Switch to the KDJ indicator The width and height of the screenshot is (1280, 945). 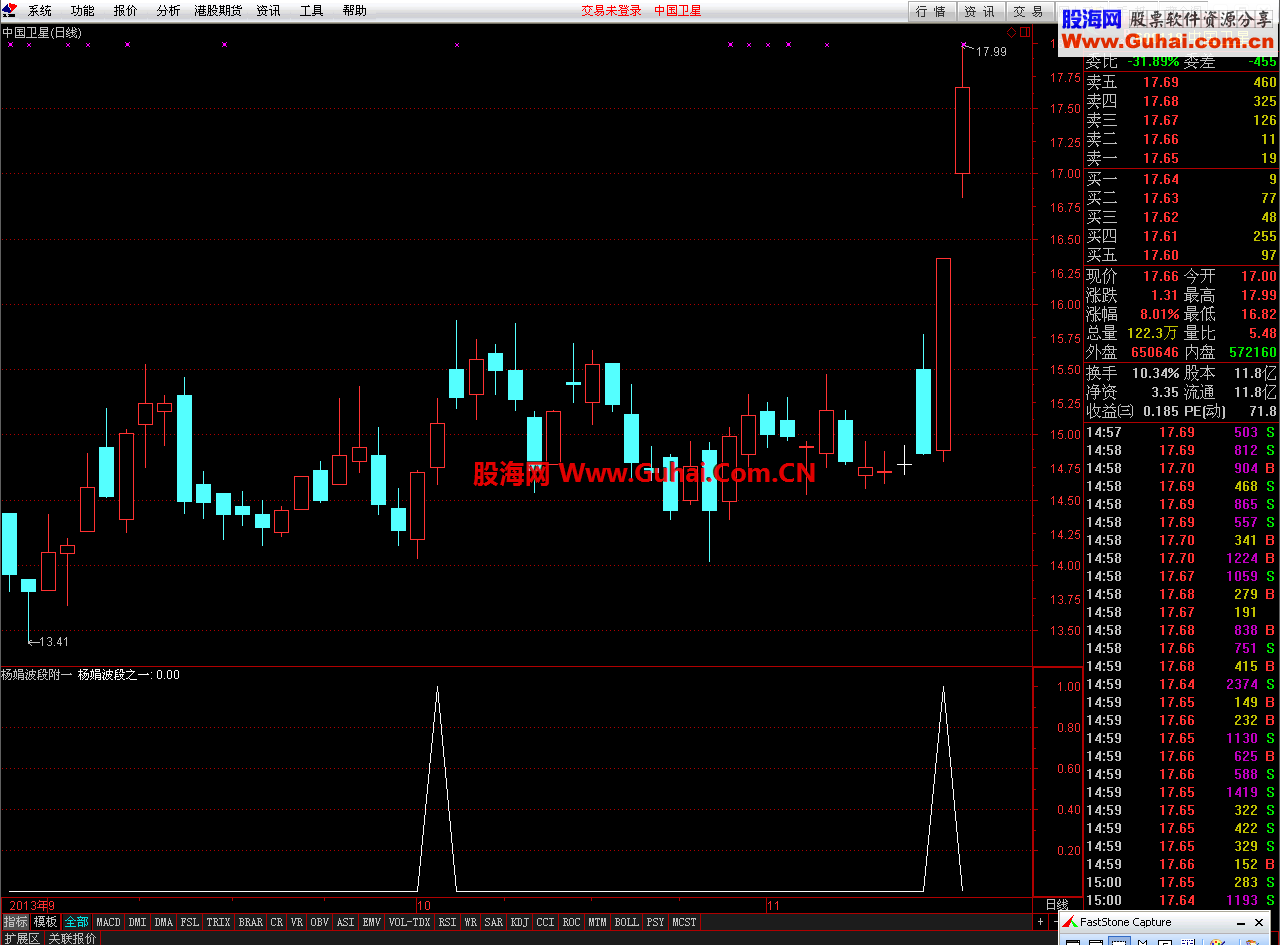(x=520, y=922)
